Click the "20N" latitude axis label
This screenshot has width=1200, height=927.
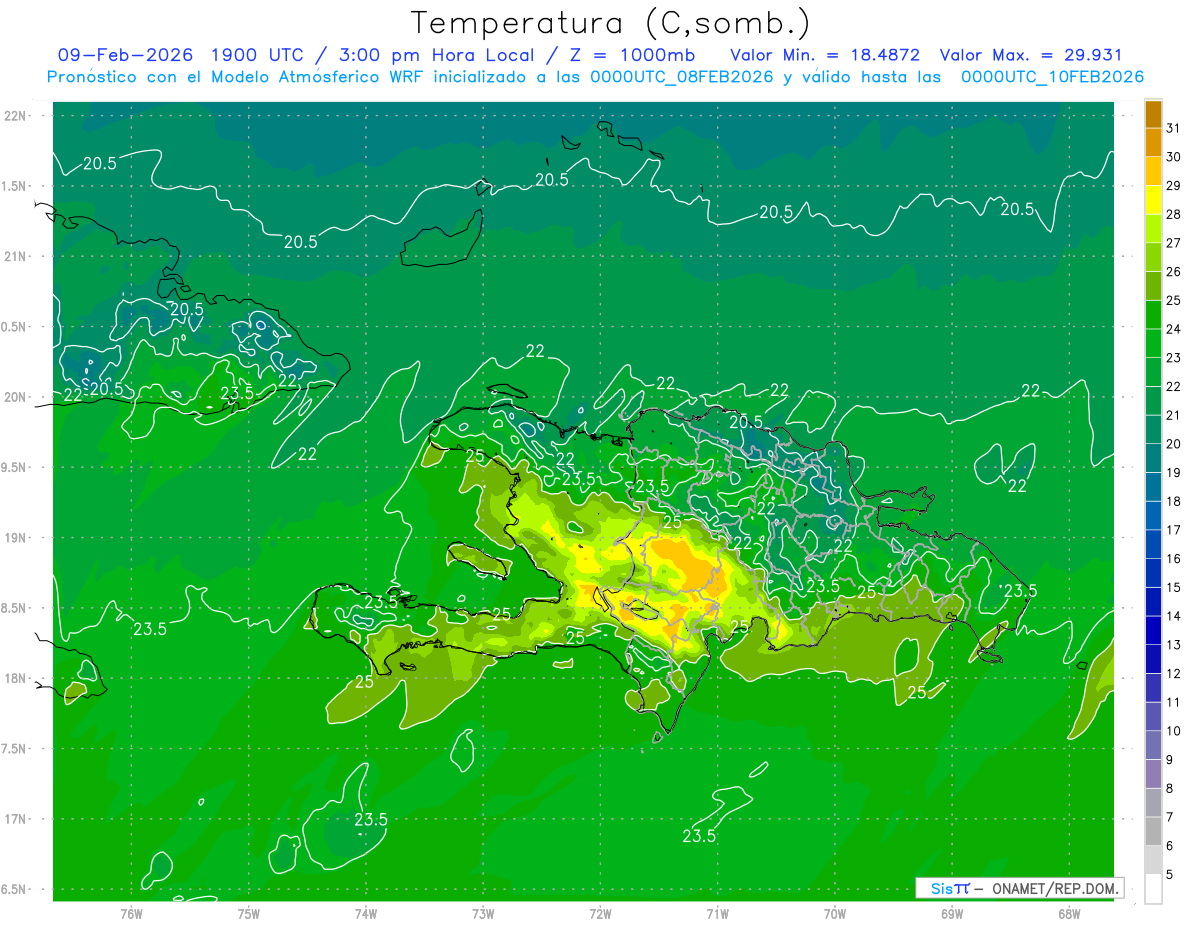point(15,397)
